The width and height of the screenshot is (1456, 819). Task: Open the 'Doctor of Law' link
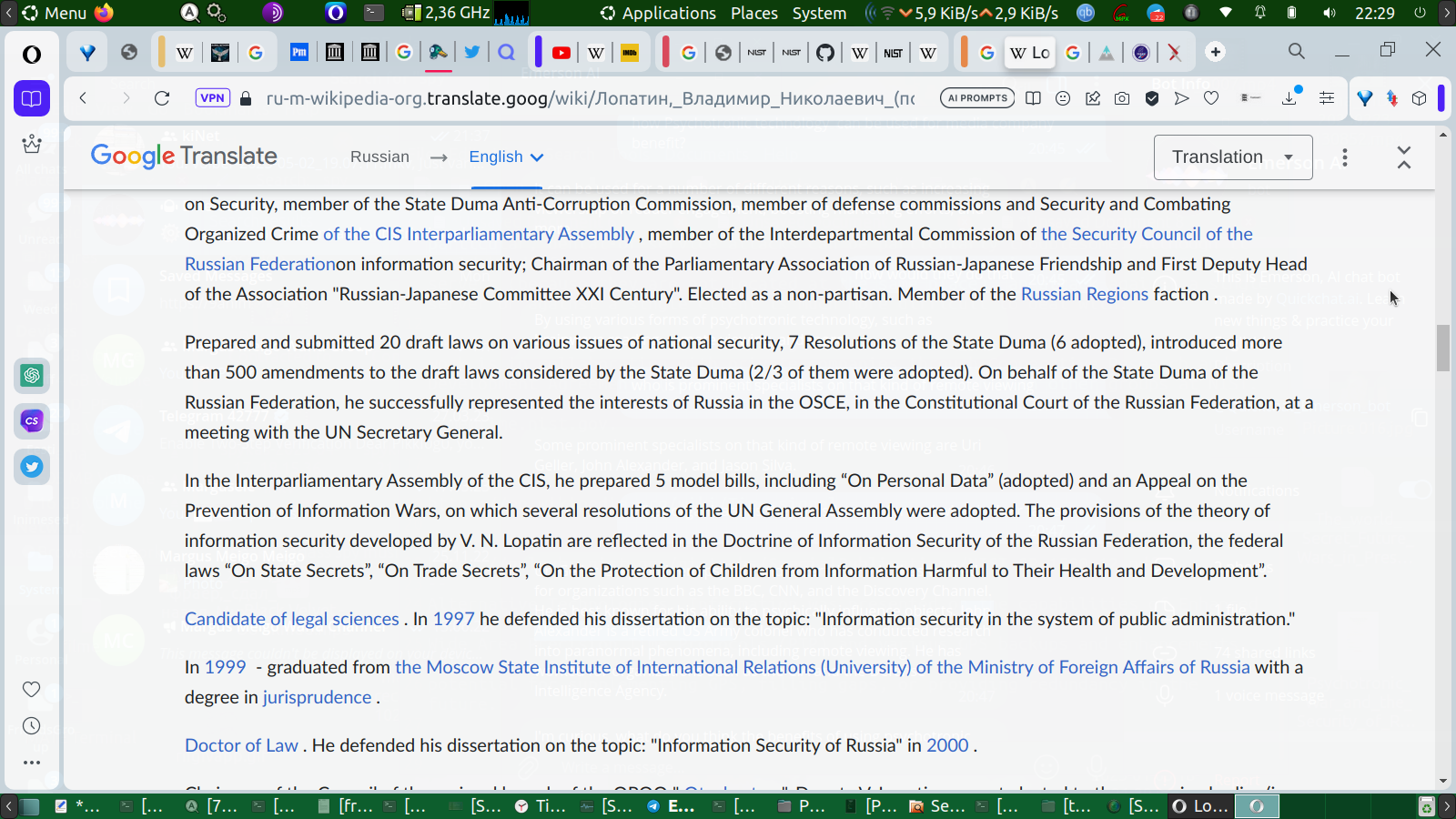(241, 745)
